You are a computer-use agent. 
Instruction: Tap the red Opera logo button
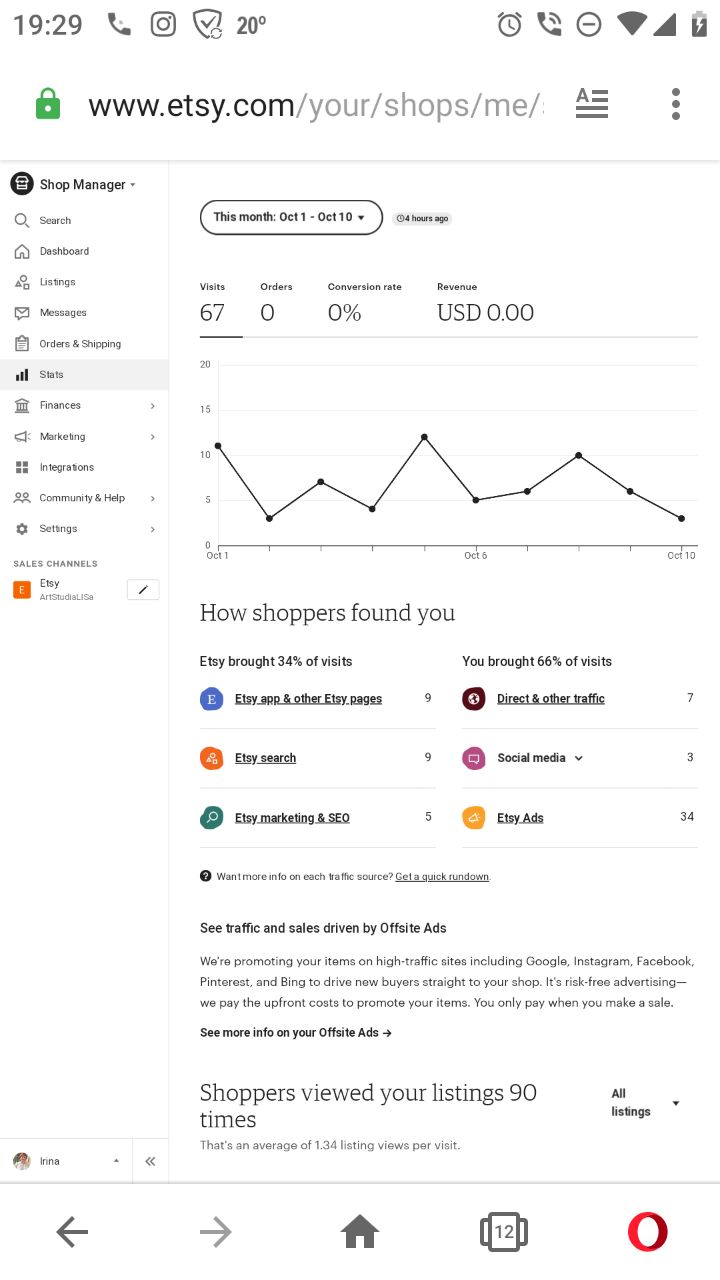(x=648, y=1232)
